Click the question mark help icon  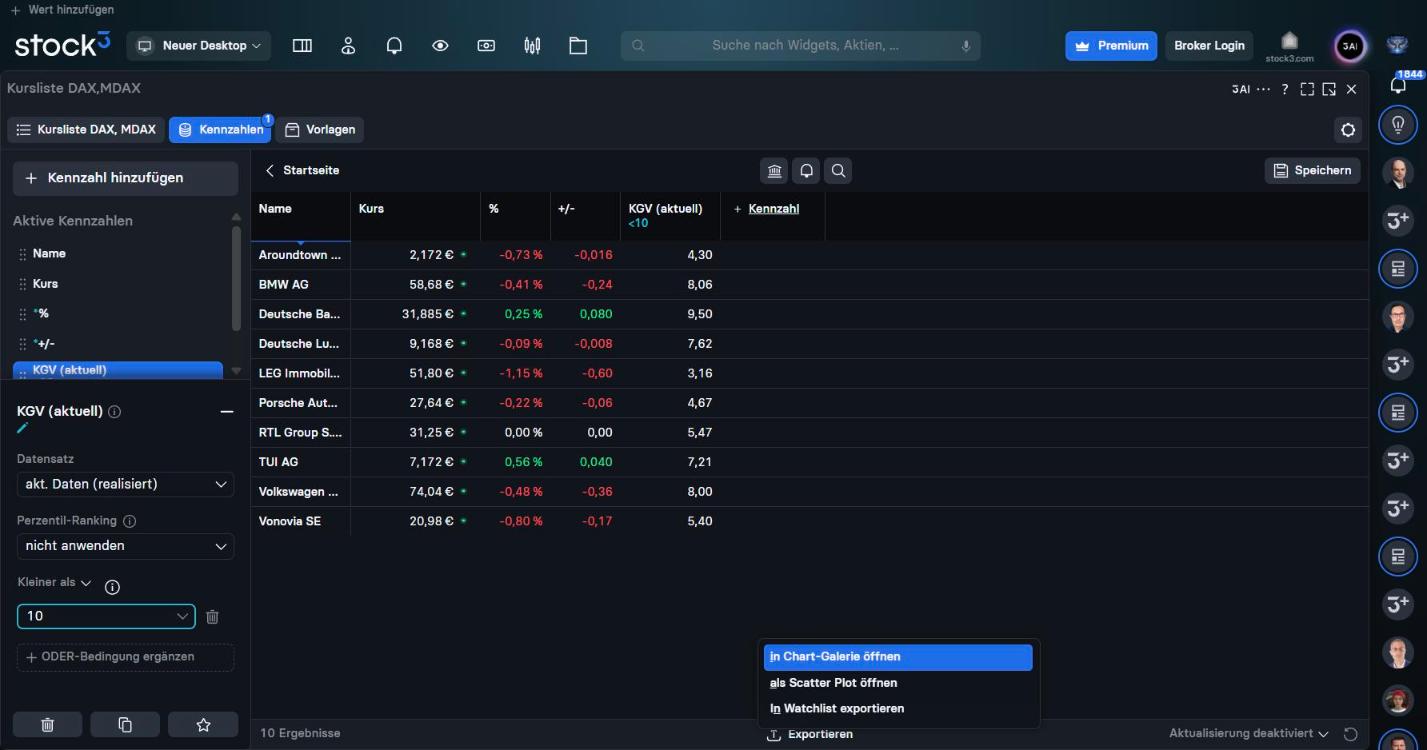[1285, 89]
